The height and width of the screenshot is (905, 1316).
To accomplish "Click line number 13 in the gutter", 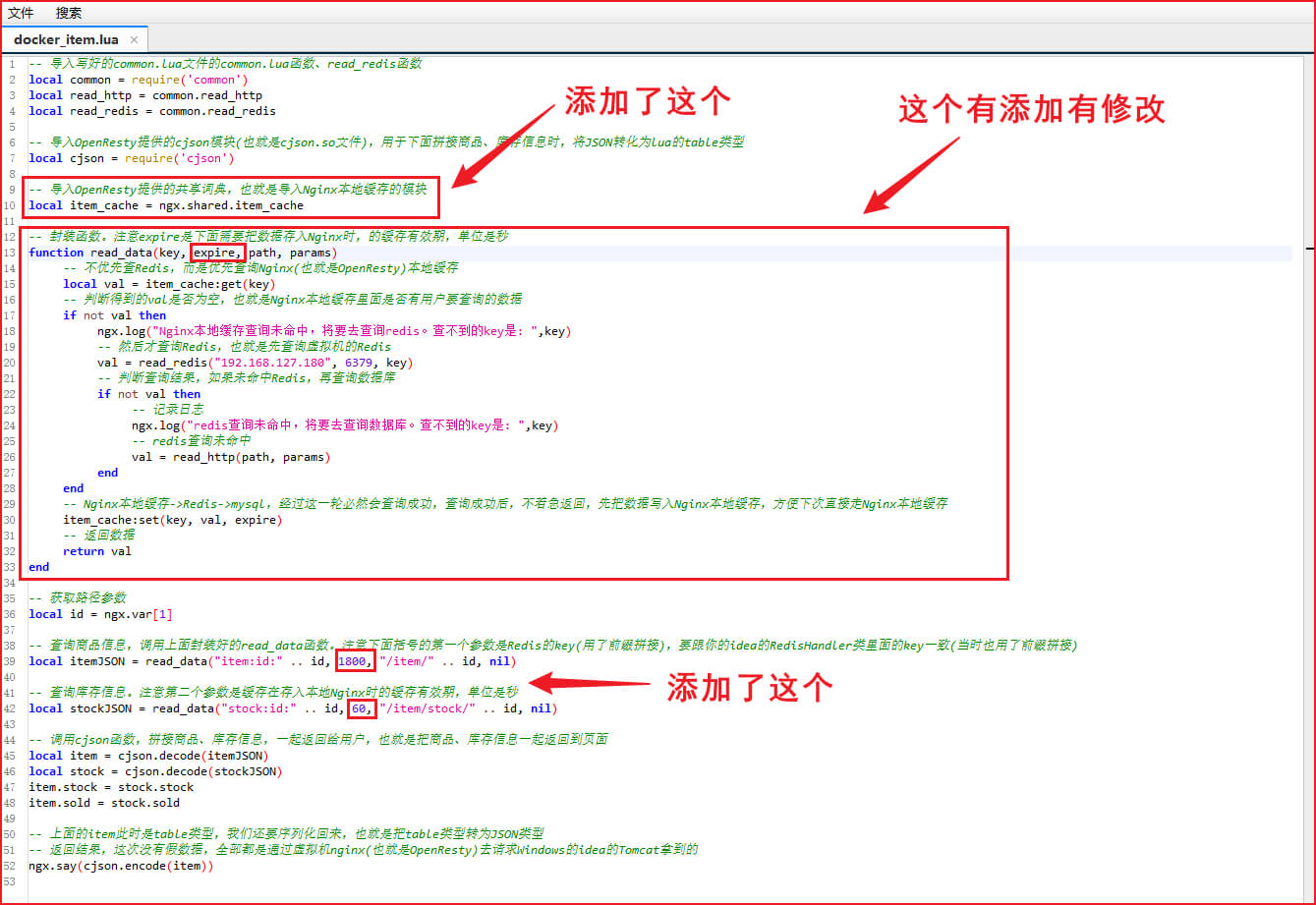I will tap(10, 253).
